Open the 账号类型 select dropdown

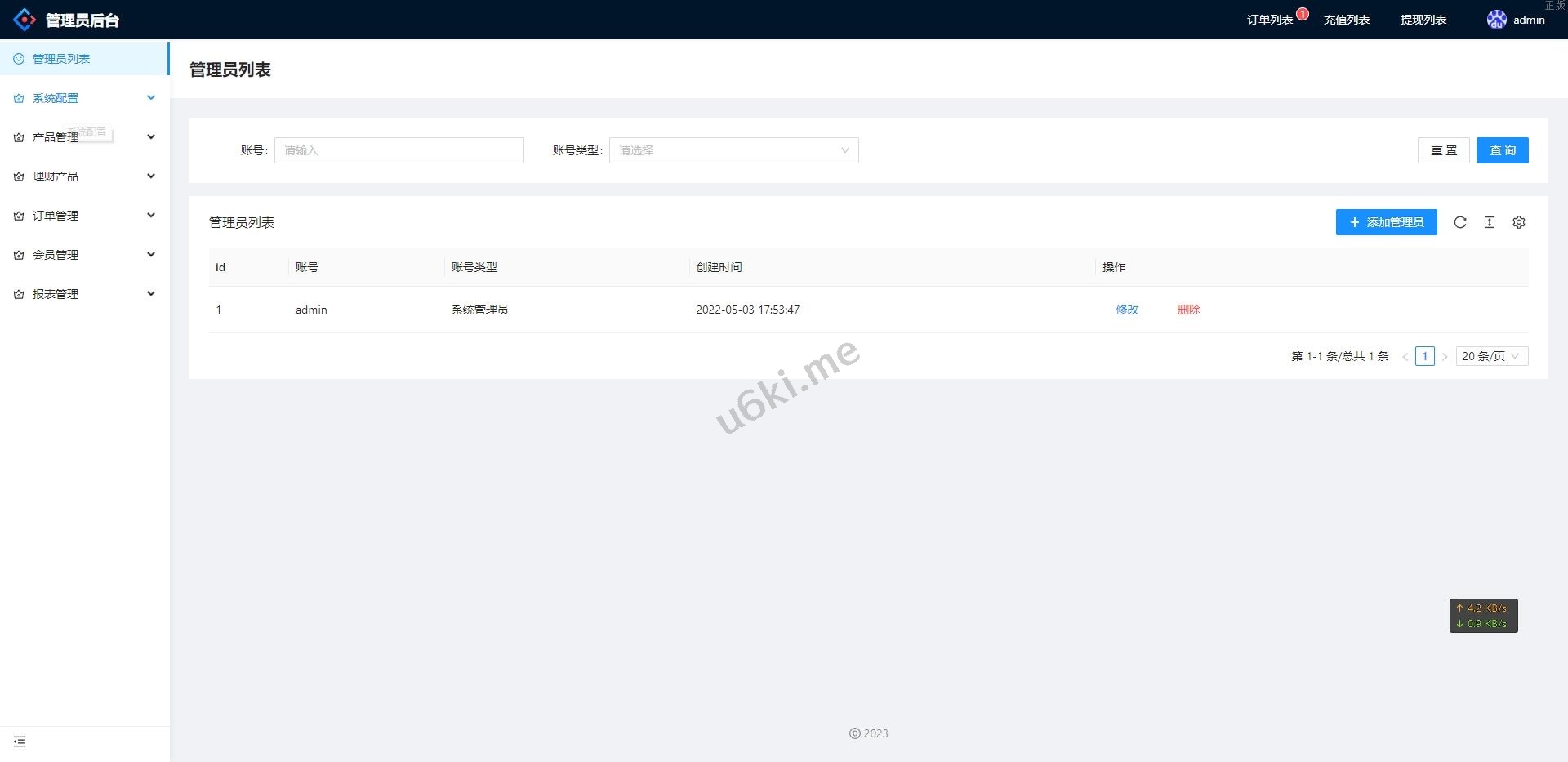click(x=733, y=150)
